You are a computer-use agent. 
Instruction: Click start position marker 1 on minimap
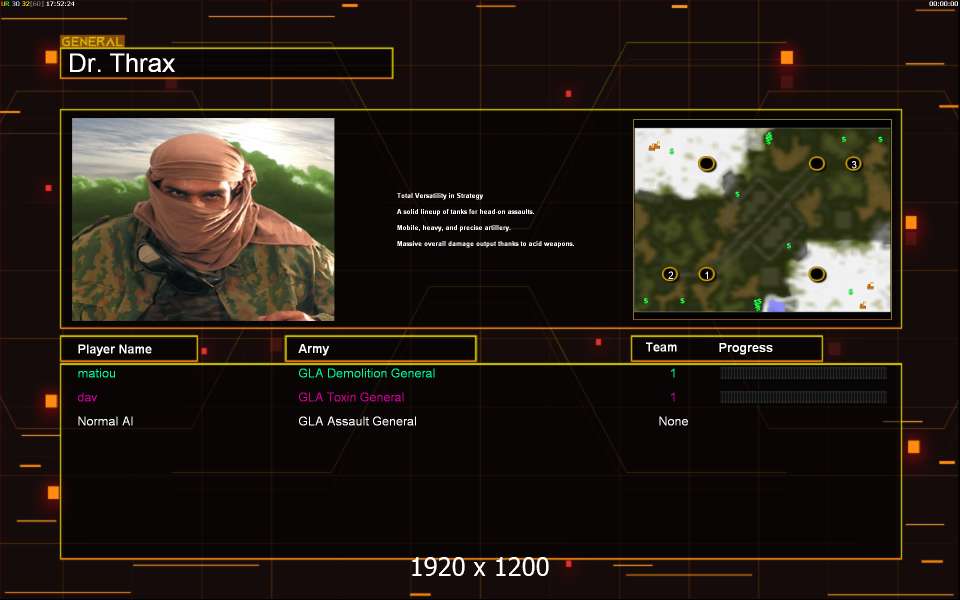pos(707,274)
